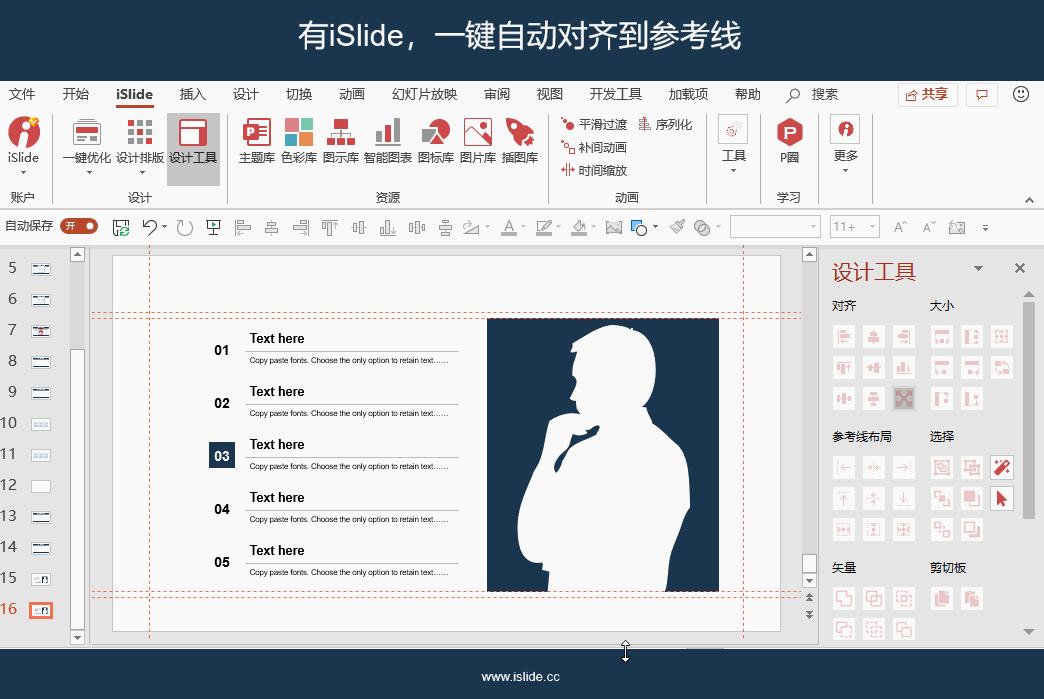Click the smiley feedback icon
Viewport: 1044px width, 699px height.
(1021, 94)
